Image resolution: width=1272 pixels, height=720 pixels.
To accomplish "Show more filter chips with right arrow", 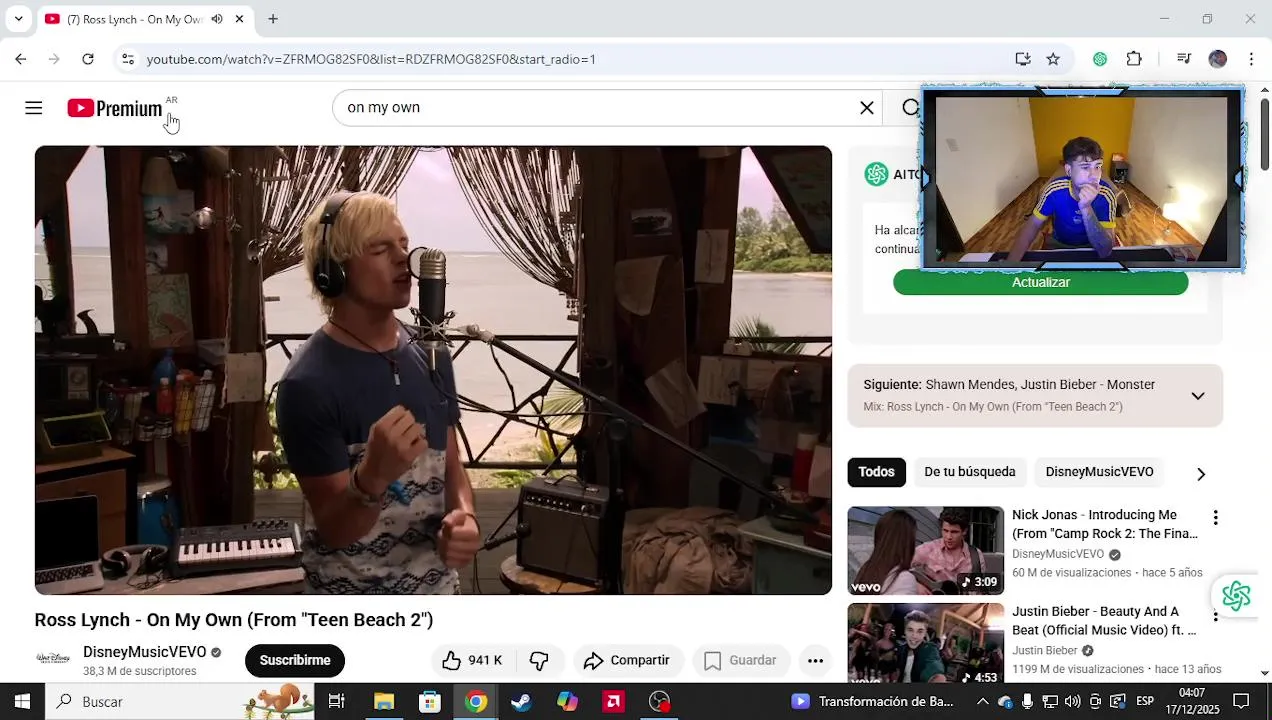I will coord(1201,474).
